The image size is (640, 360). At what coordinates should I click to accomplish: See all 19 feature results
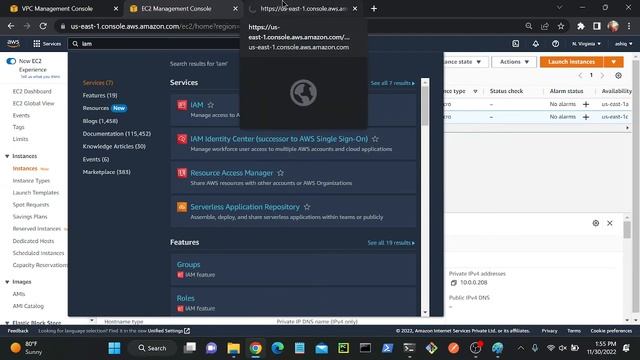click(x=391, y=243)
